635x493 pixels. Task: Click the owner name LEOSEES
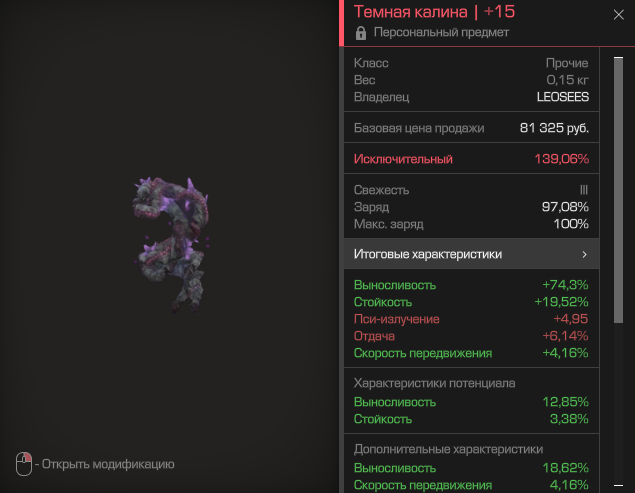pyautogui.click(x=563, y=97)
